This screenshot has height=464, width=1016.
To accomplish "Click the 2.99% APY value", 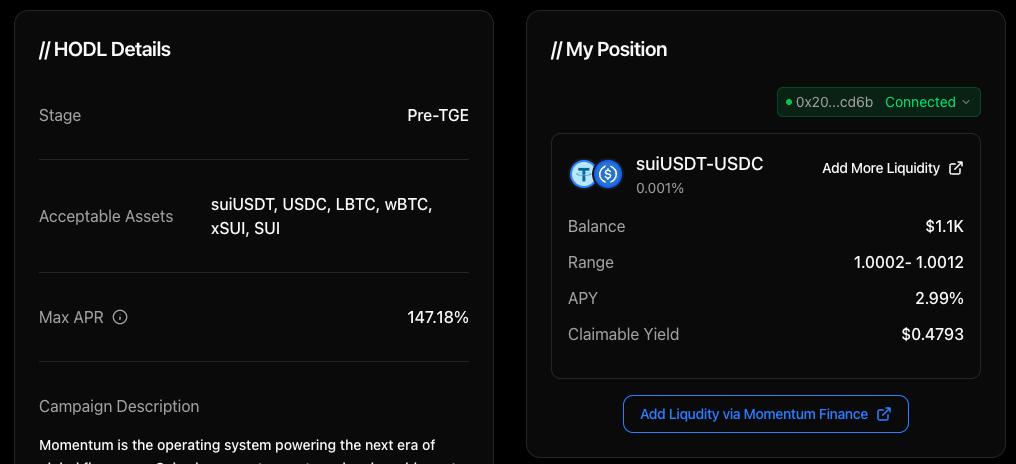I will pos(939,298).
